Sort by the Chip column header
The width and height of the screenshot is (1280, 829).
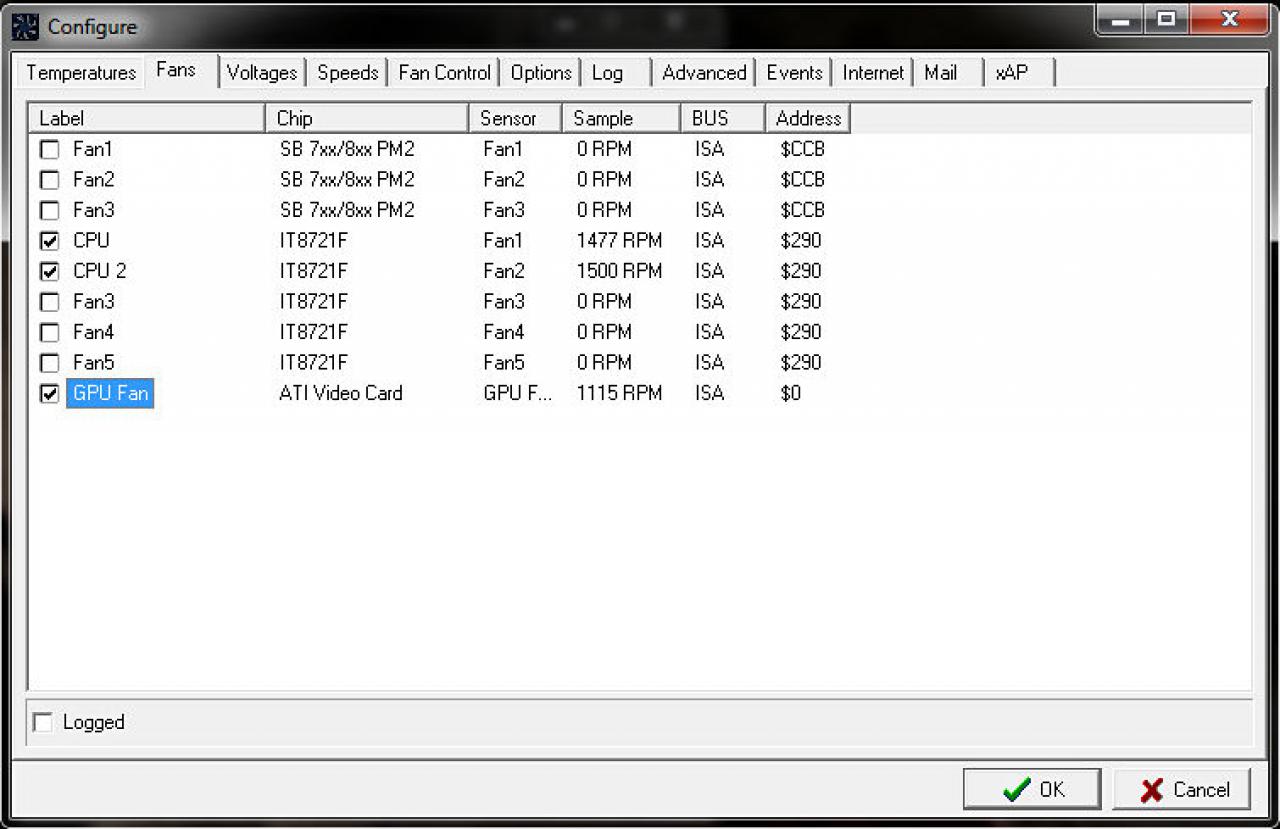click(367, 118)
